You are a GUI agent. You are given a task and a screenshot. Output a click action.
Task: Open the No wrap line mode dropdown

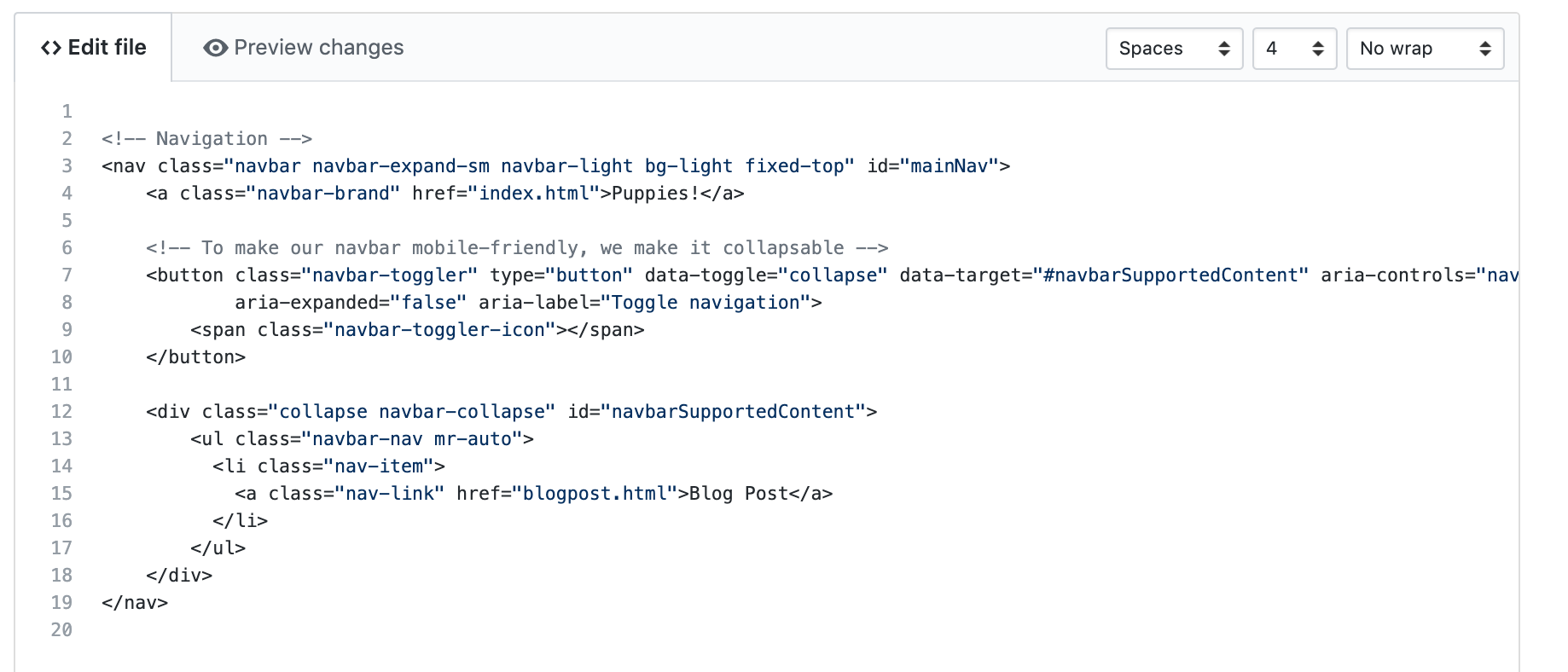tap(1425, 49)
